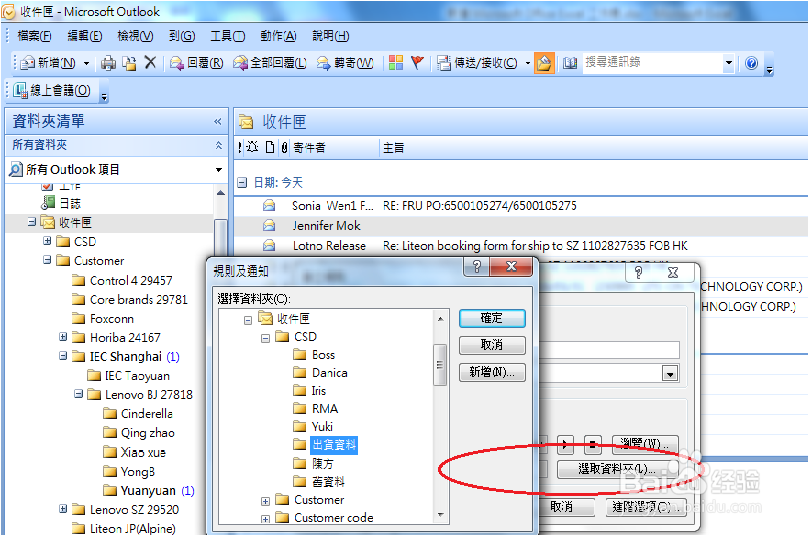Open the View (檢視) menu

(x=135, y=36)
